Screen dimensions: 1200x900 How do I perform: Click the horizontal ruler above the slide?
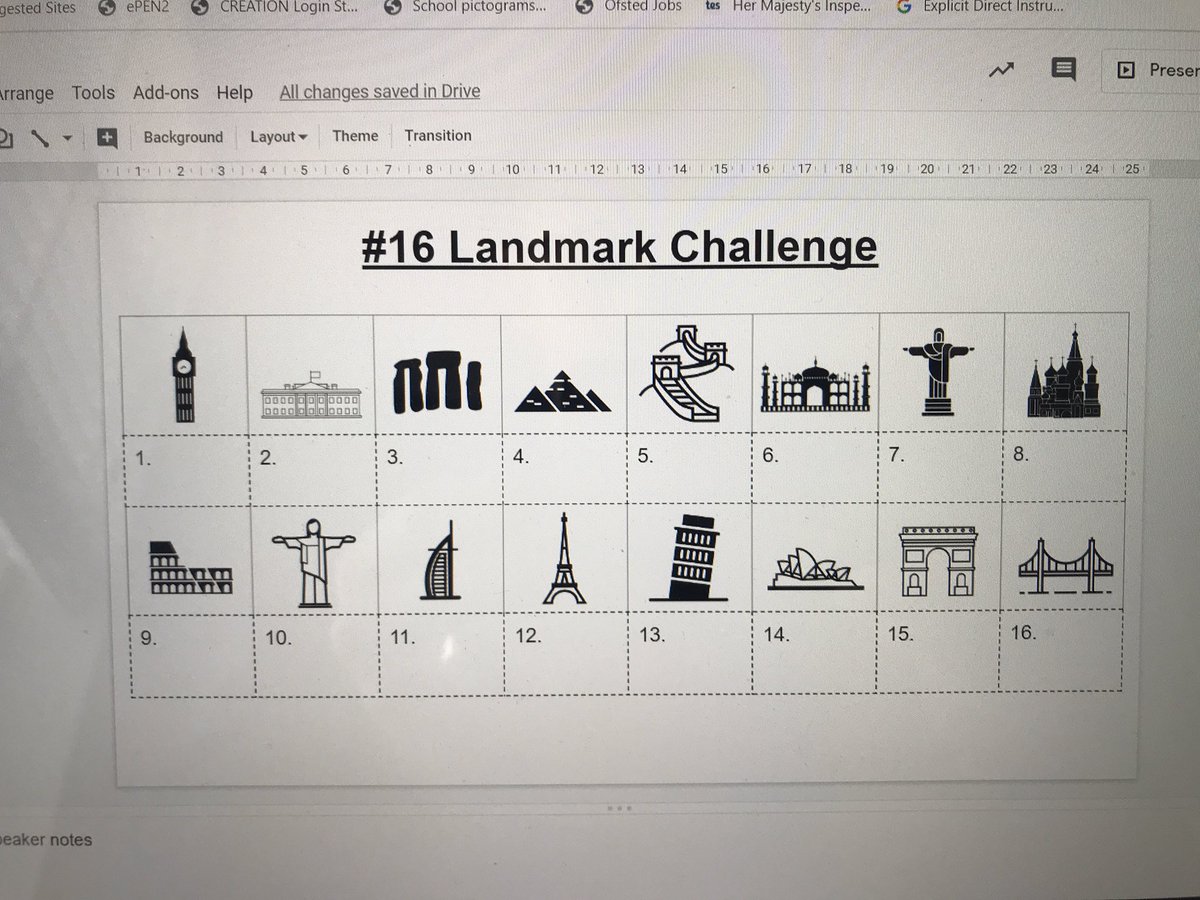tap(620, 170)
